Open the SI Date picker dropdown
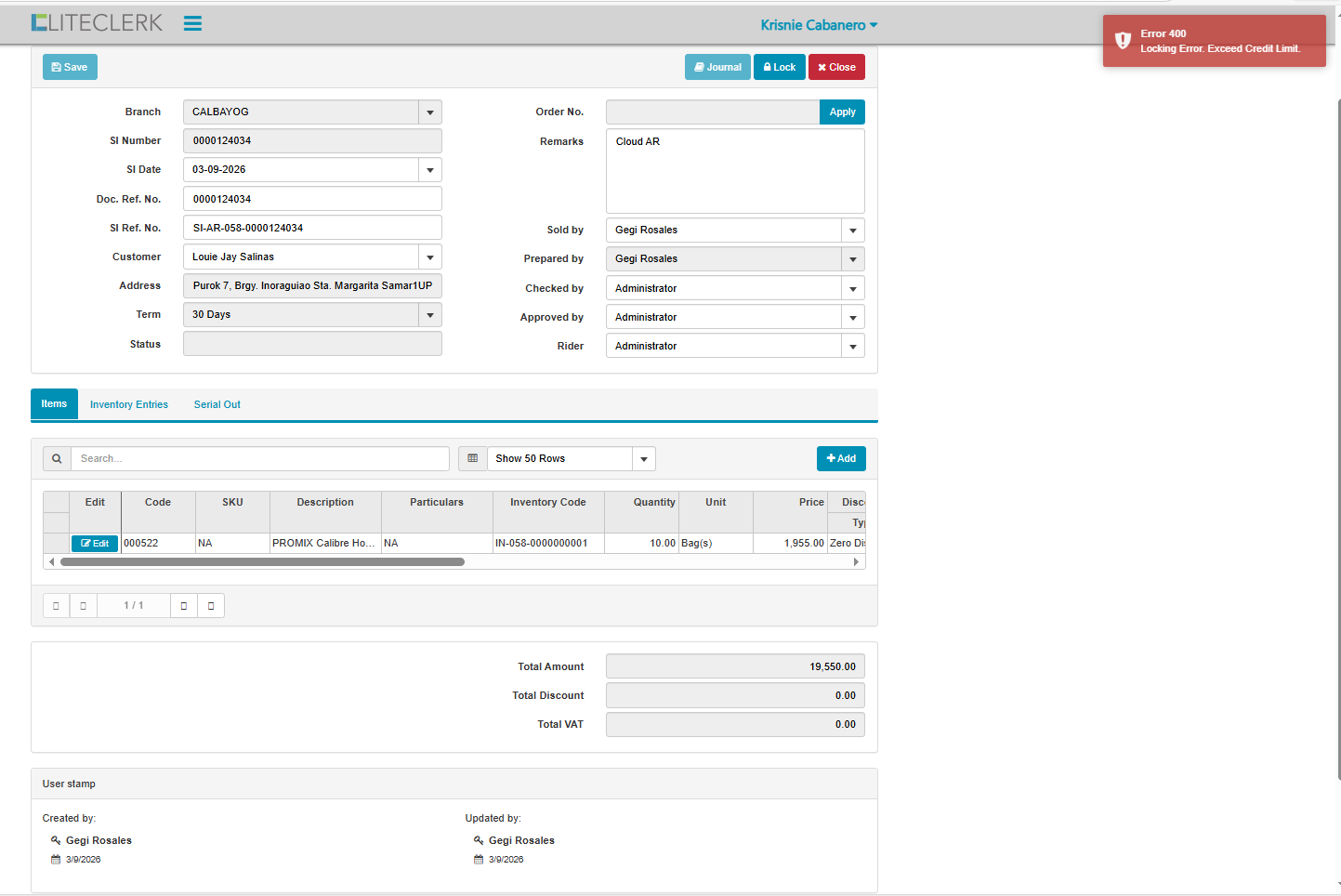Image resolution: width=1341 pixels, height=896 pixels. (x=429, y=170)
